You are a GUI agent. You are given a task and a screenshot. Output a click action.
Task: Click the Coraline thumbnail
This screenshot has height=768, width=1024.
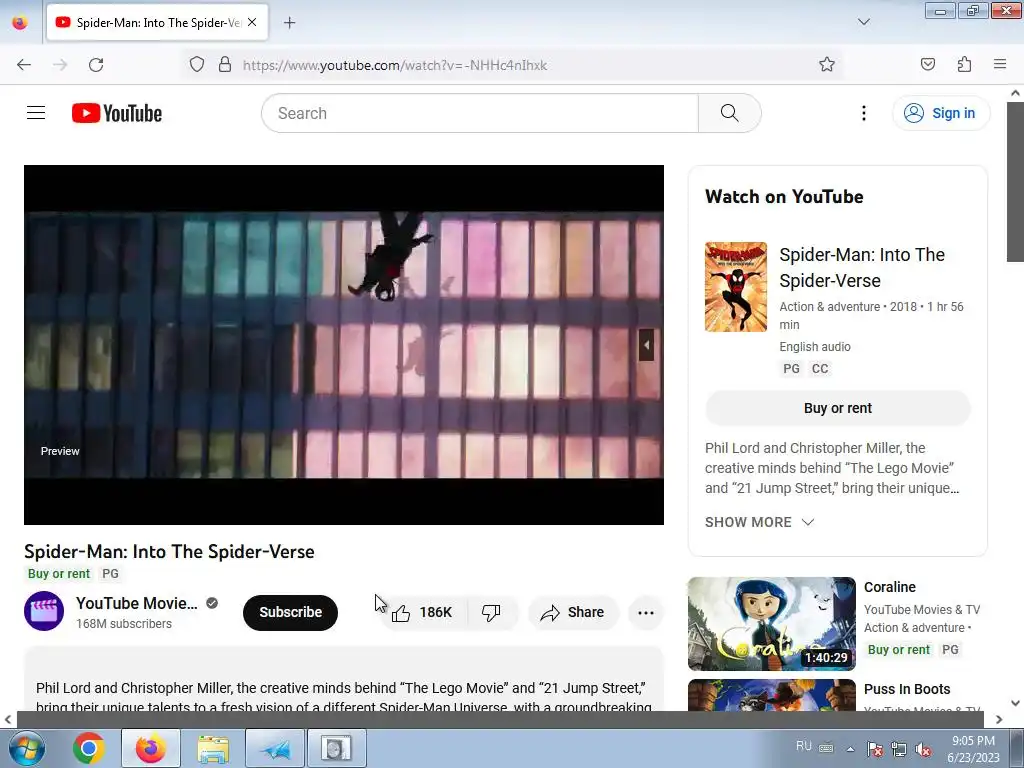point(771,624)
